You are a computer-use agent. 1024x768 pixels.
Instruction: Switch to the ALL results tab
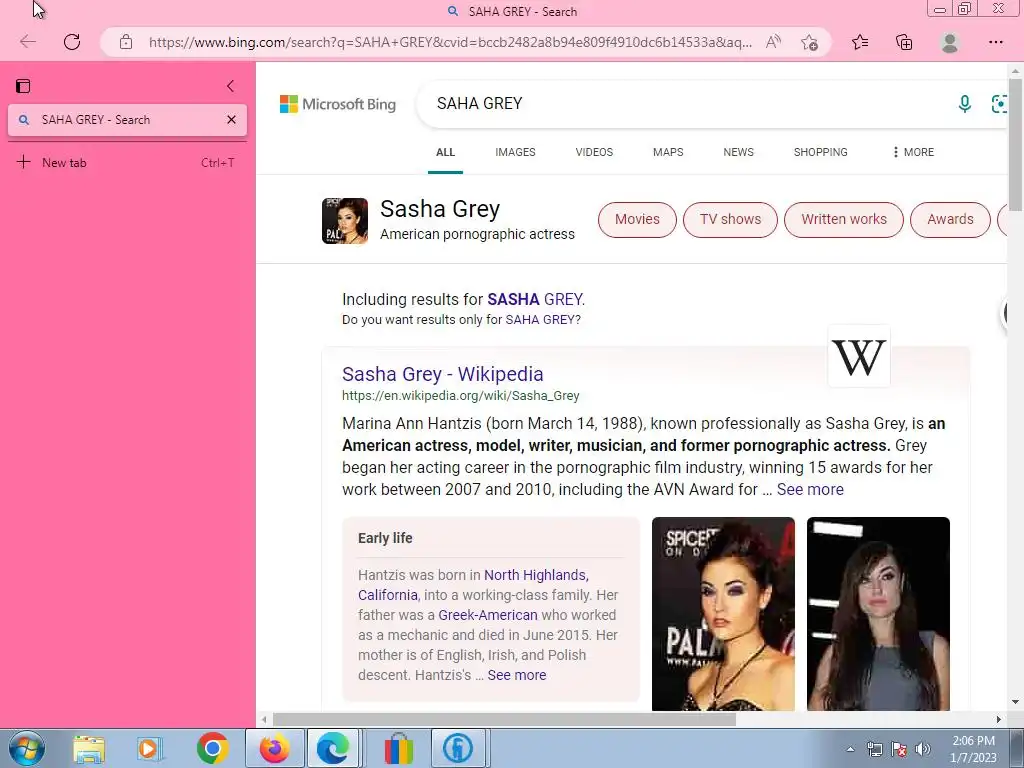pos(445,152)
